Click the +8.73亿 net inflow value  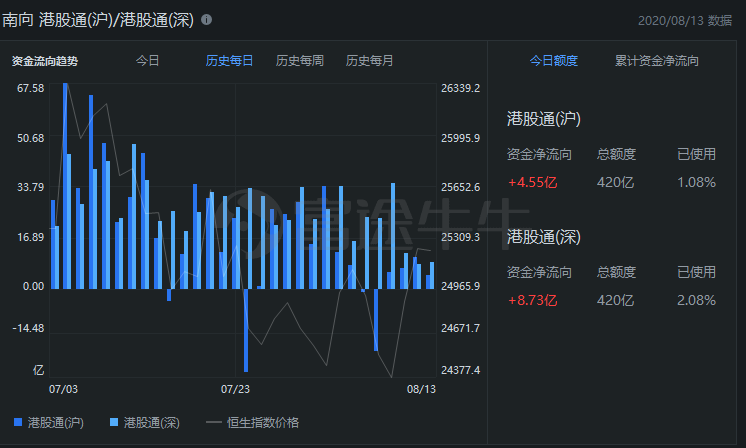click(x=532, y=301)
